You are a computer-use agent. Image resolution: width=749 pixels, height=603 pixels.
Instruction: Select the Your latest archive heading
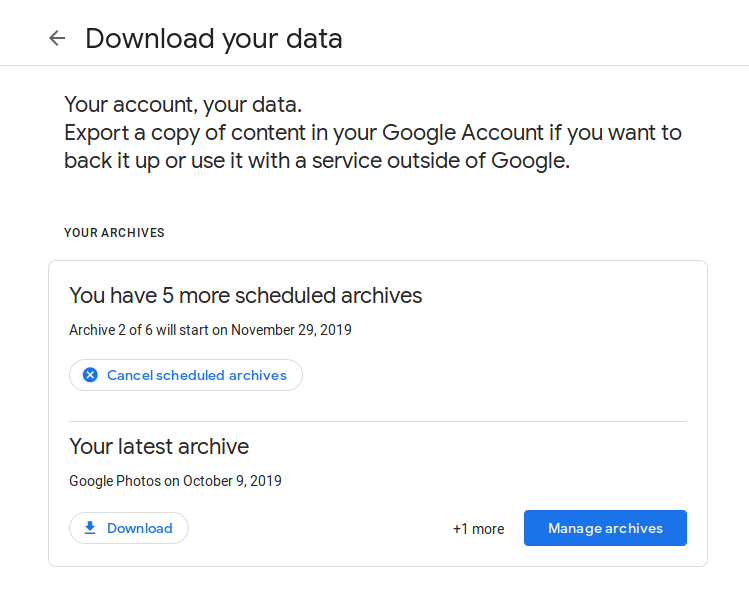tap(159, 446)
